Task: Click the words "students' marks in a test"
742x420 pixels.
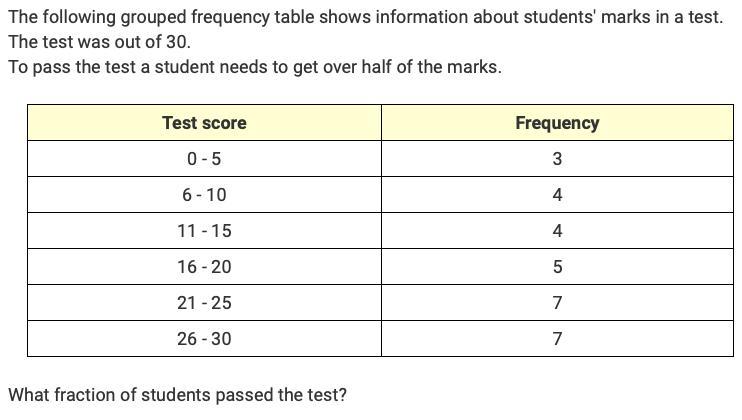Action: (x=628, y=18)
